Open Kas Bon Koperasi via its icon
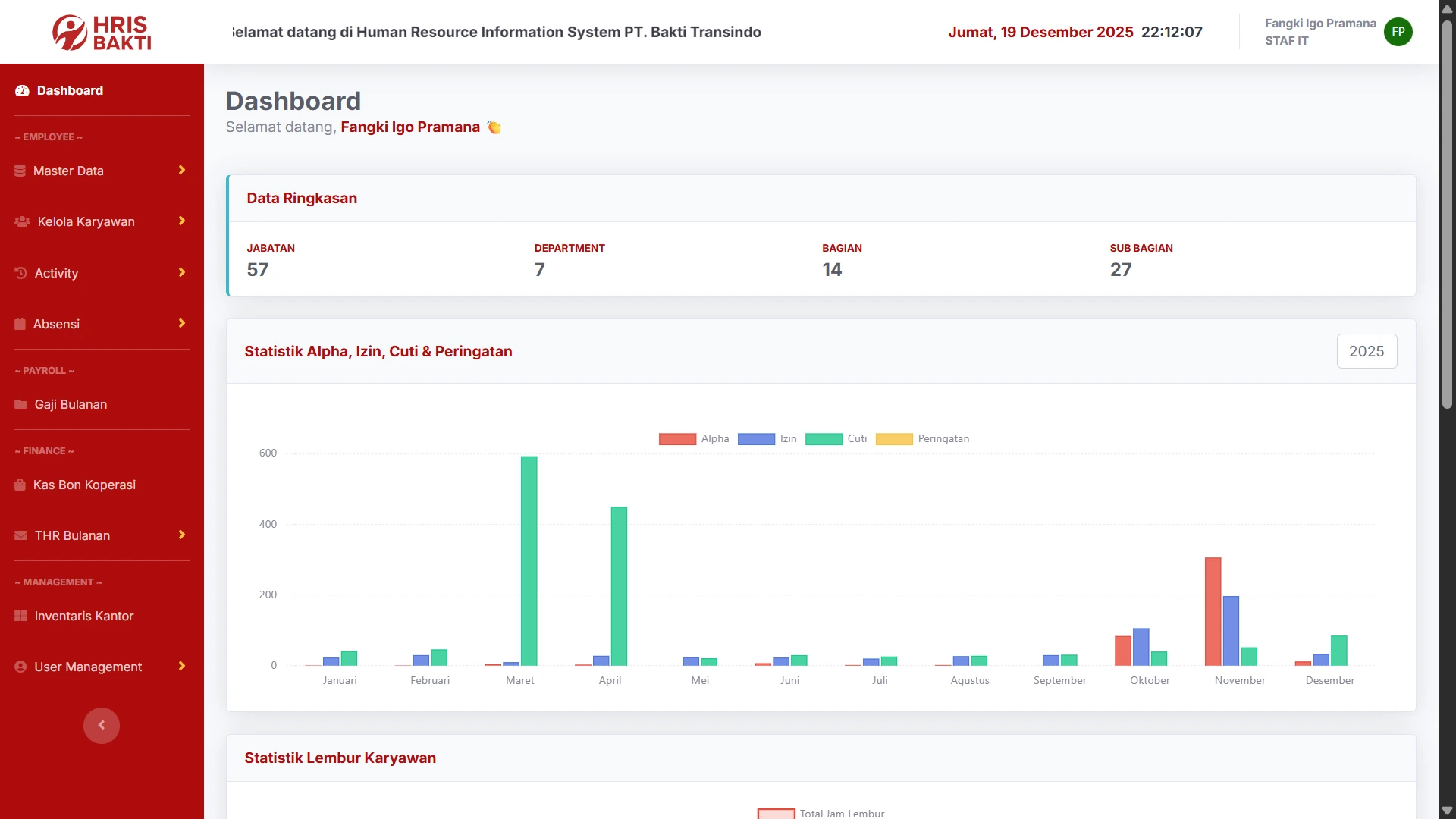Image resolution: width=1456 pixels, height=819 pixels. tap(20, 485)
